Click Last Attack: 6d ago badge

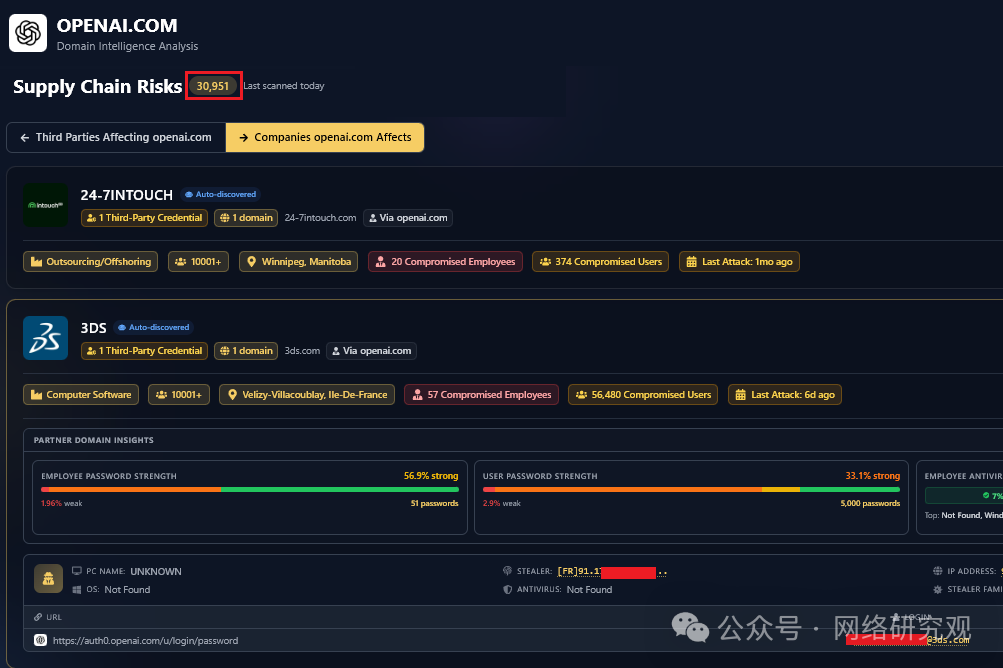(x=786, y=395)
